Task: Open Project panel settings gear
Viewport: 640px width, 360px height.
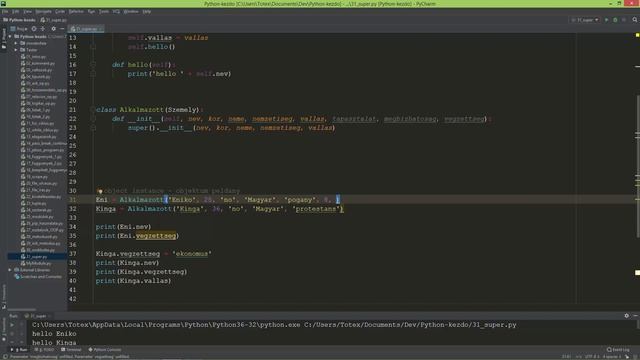Action: pyautogui.click(x=53, y=29)
